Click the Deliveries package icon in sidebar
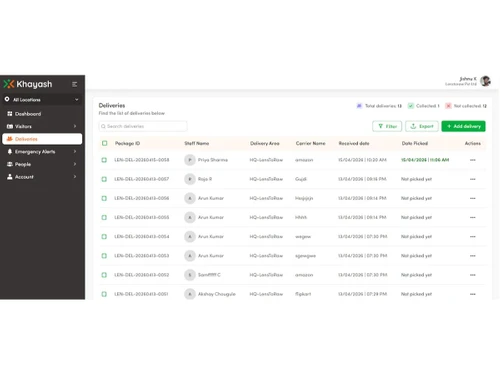Viewport: 500px width, 375px height. (10, 139)
